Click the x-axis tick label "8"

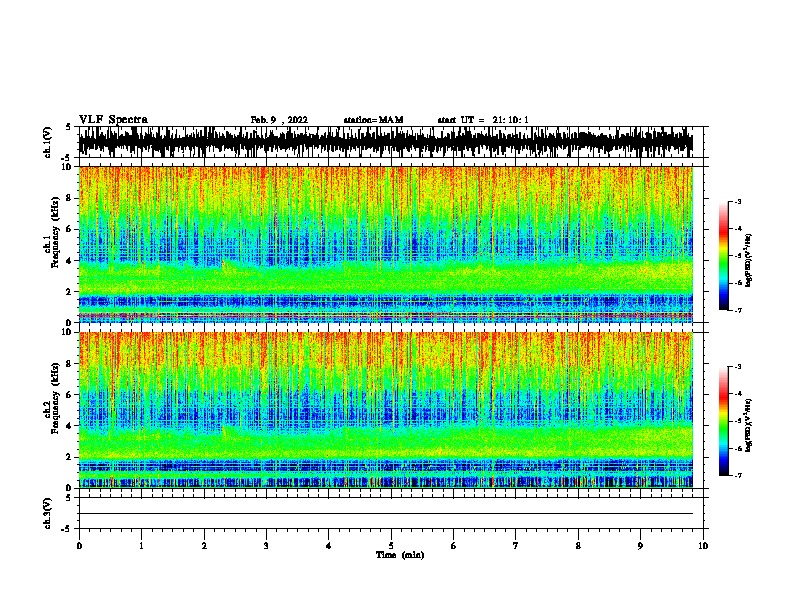578,546
